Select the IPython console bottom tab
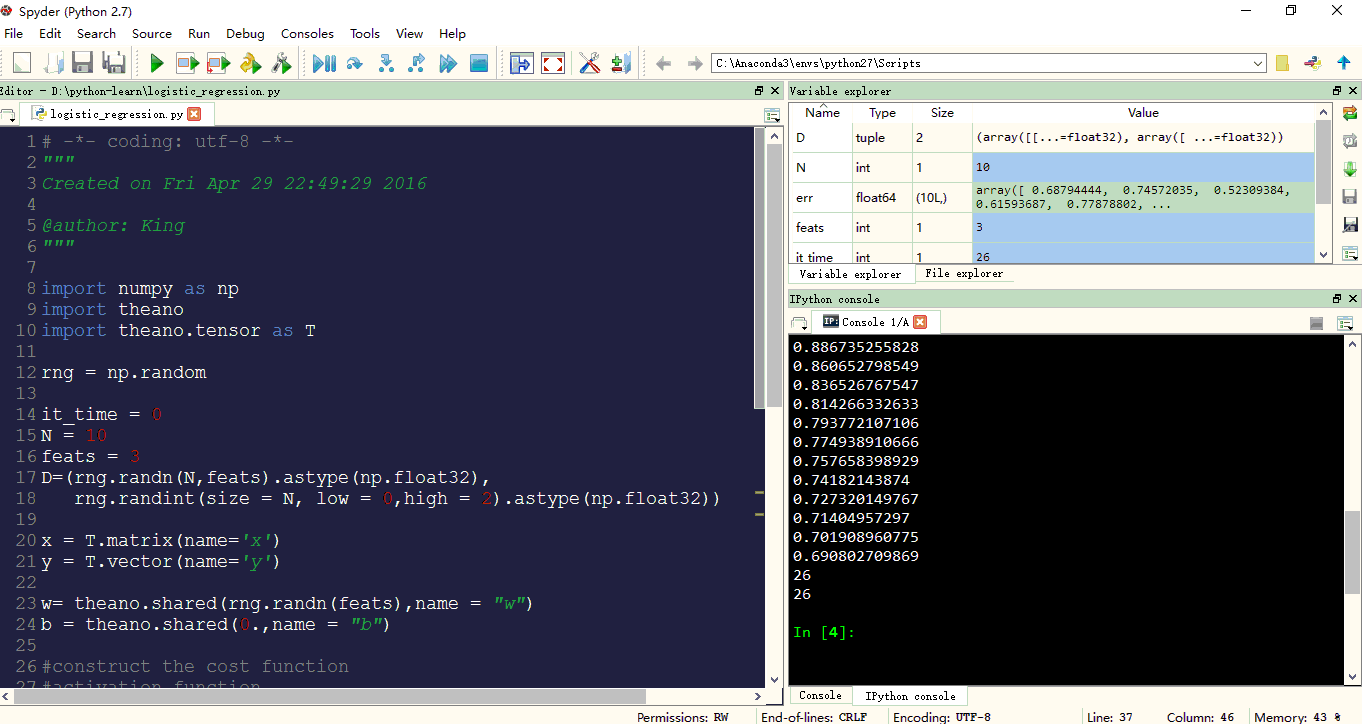 (x=910, y=696)
